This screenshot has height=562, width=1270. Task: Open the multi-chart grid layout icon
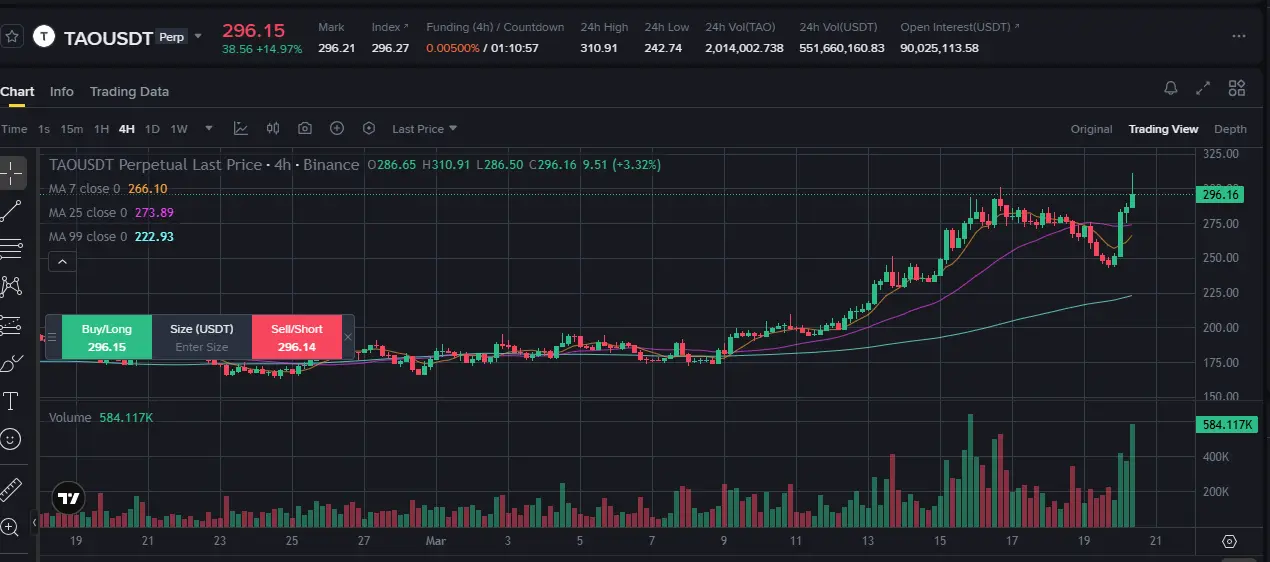click(x=1237, y=88)
